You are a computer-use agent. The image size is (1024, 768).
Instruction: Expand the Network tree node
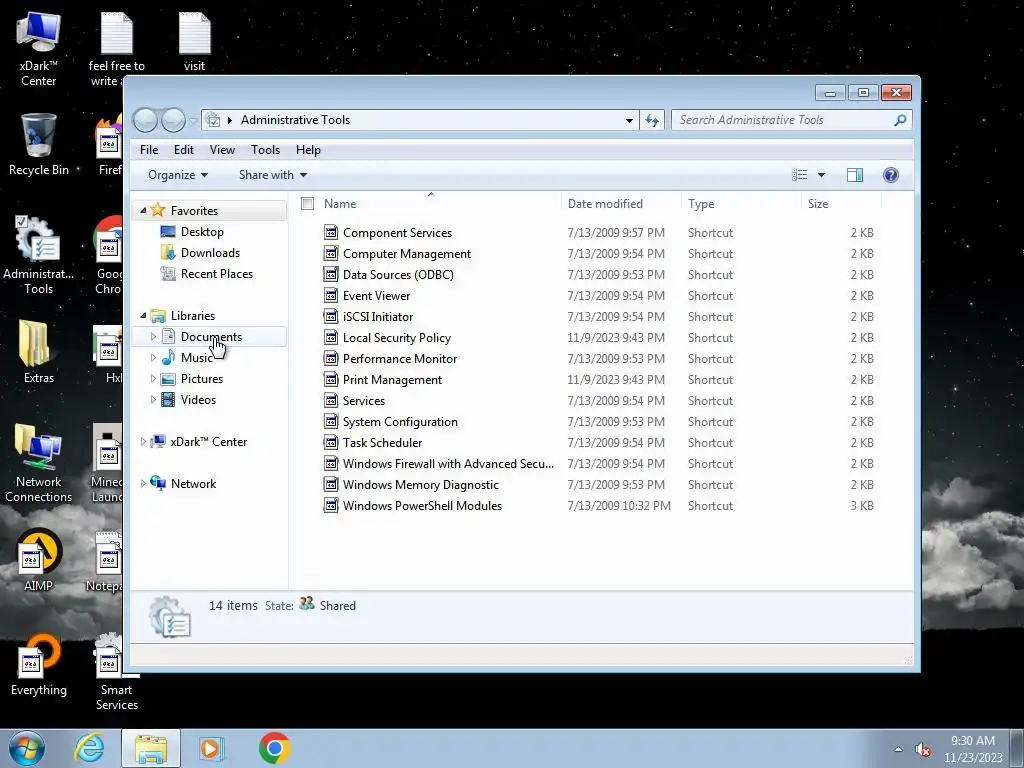point(143,483)
